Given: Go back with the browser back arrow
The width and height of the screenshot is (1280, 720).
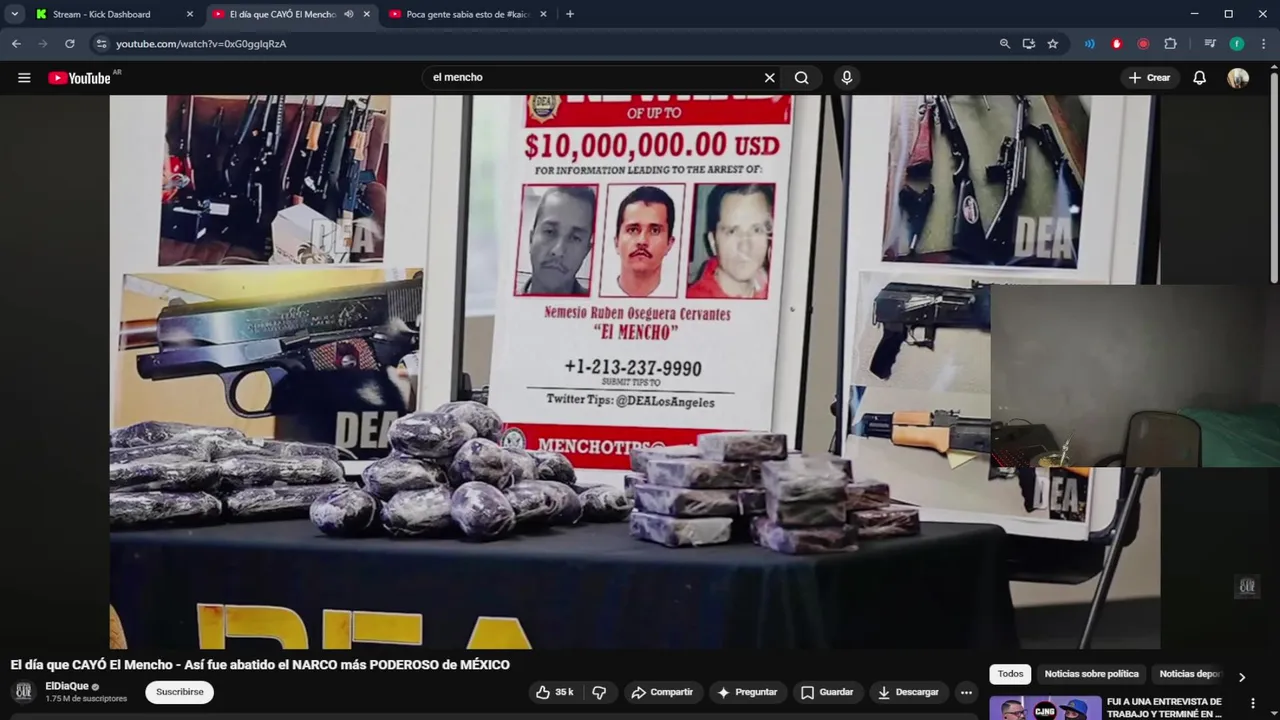Looking at the screenshot, I should (16, 44).
